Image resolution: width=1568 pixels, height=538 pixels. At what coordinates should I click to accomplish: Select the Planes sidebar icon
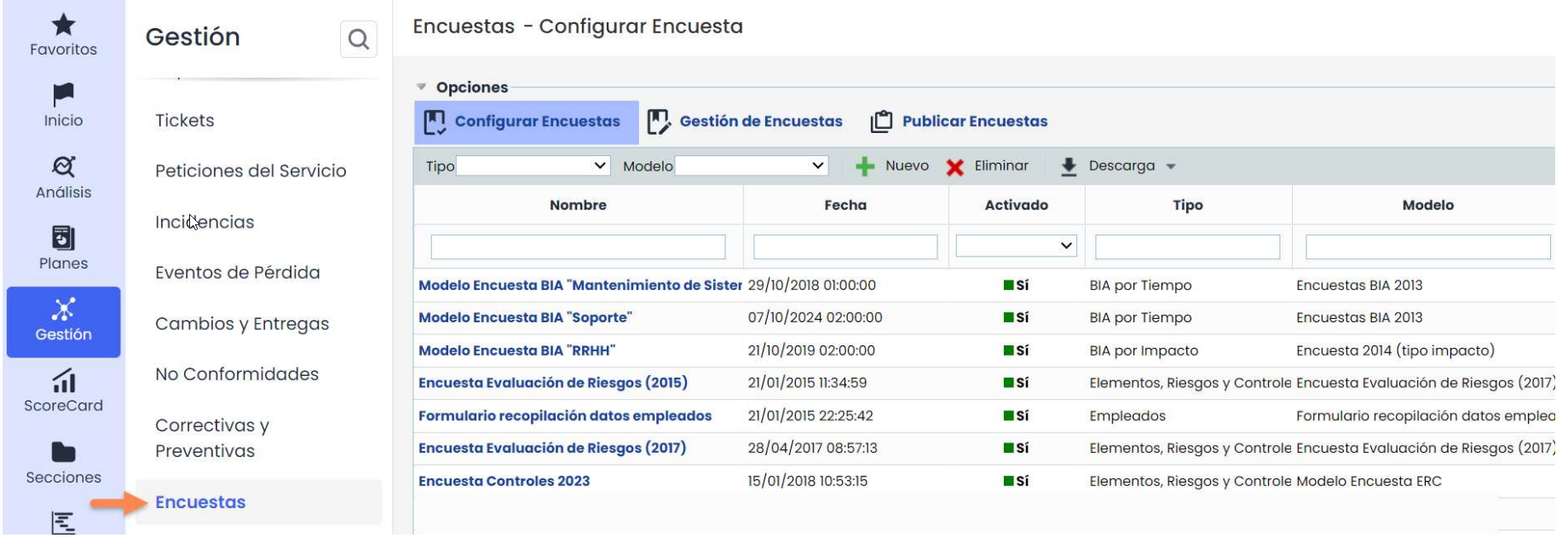(x=63, y=238)
